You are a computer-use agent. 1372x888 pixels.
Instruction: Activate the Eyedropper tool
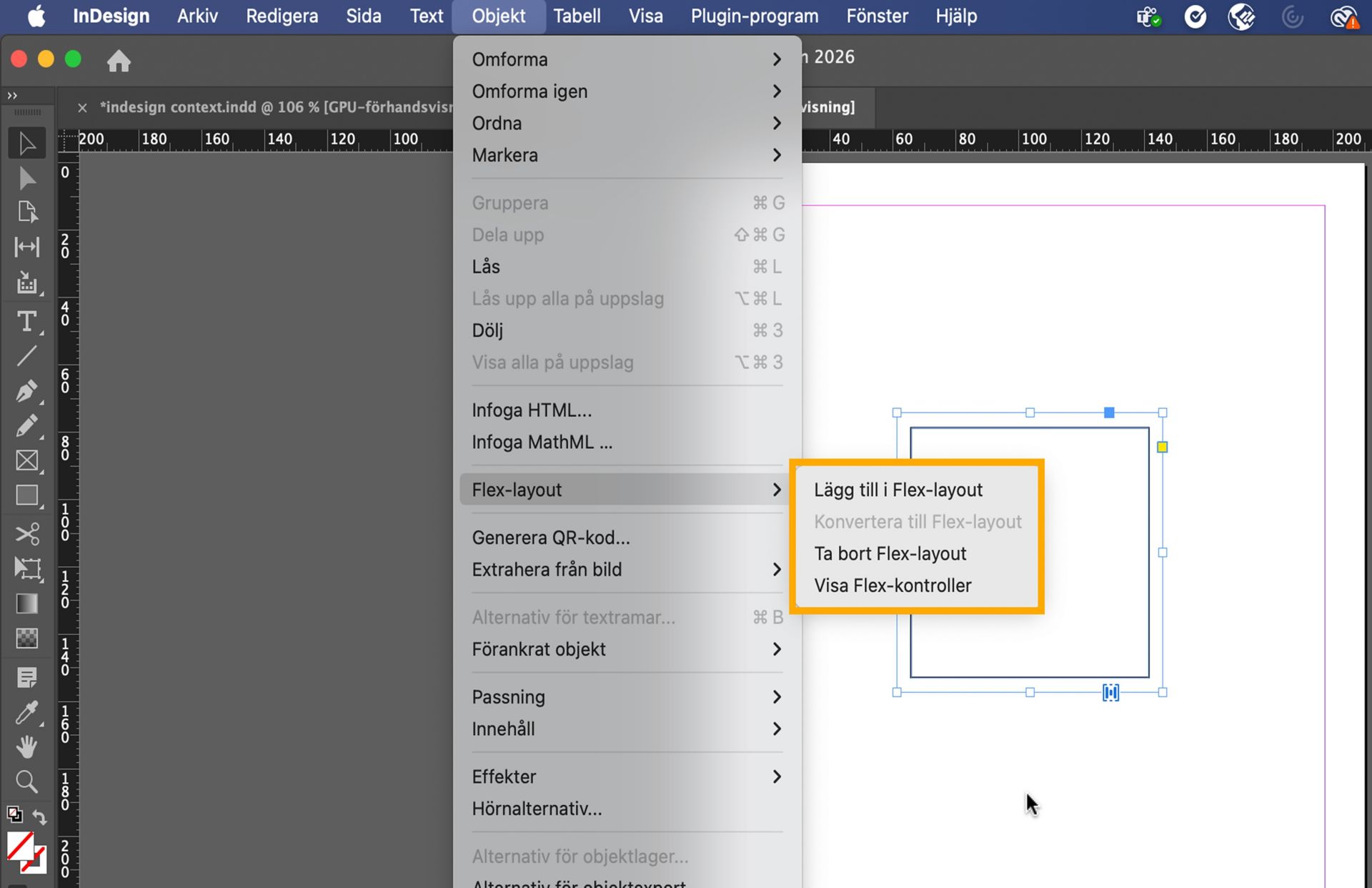[26, 713]
